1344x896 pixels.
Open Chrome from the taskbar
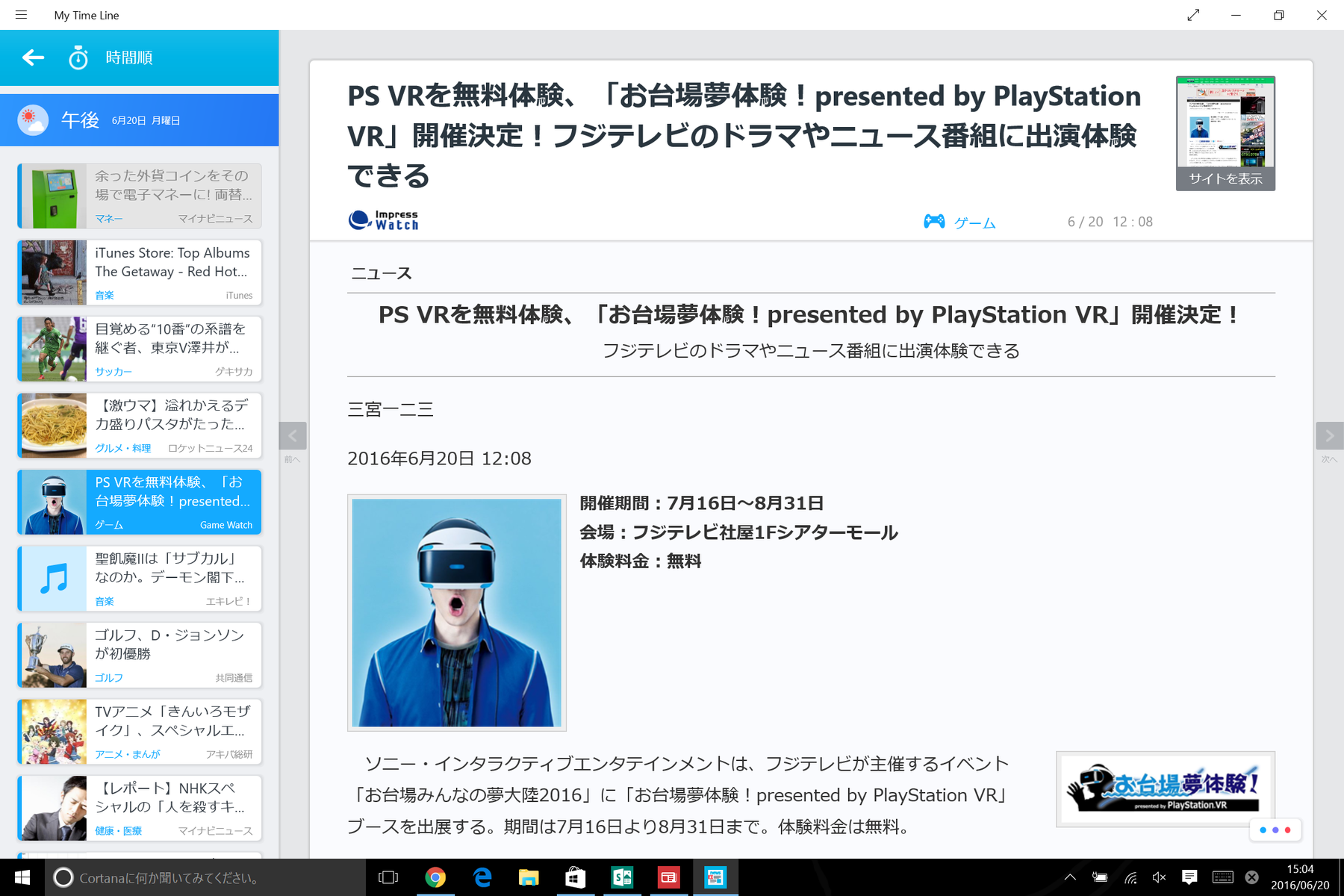(x=435, y=877)
